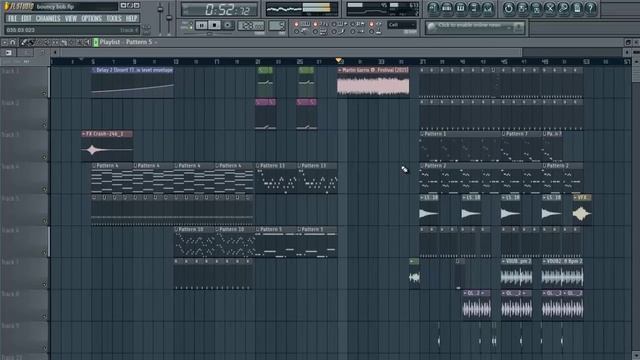The height and width of the screenshot is (360, 640).
Task: Open the Piano Roll shortcut icon
Action: 460,8
